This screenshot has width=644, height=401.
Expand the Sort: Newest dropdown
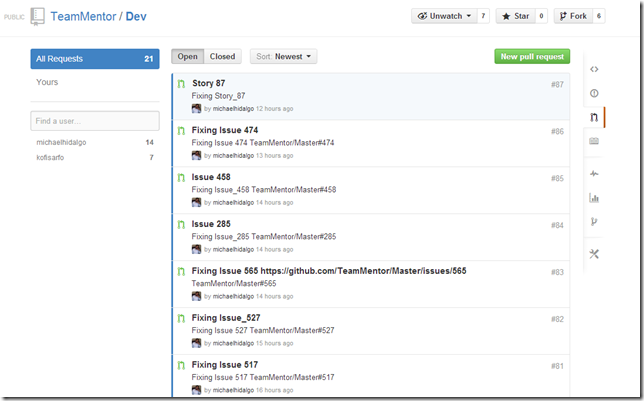point(283,57)
